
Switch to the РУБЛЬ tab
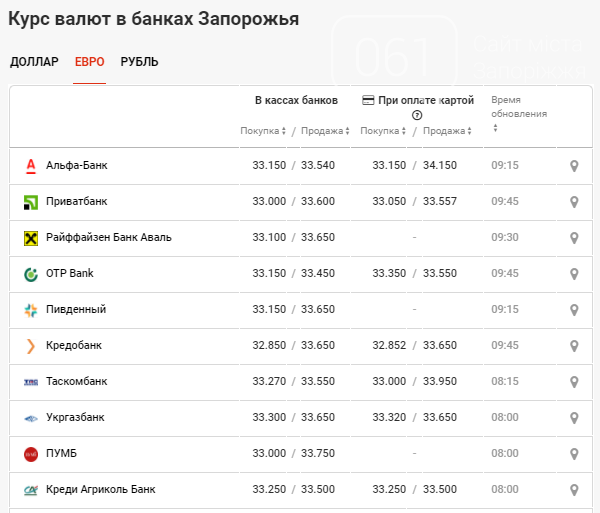click(139, 62)
